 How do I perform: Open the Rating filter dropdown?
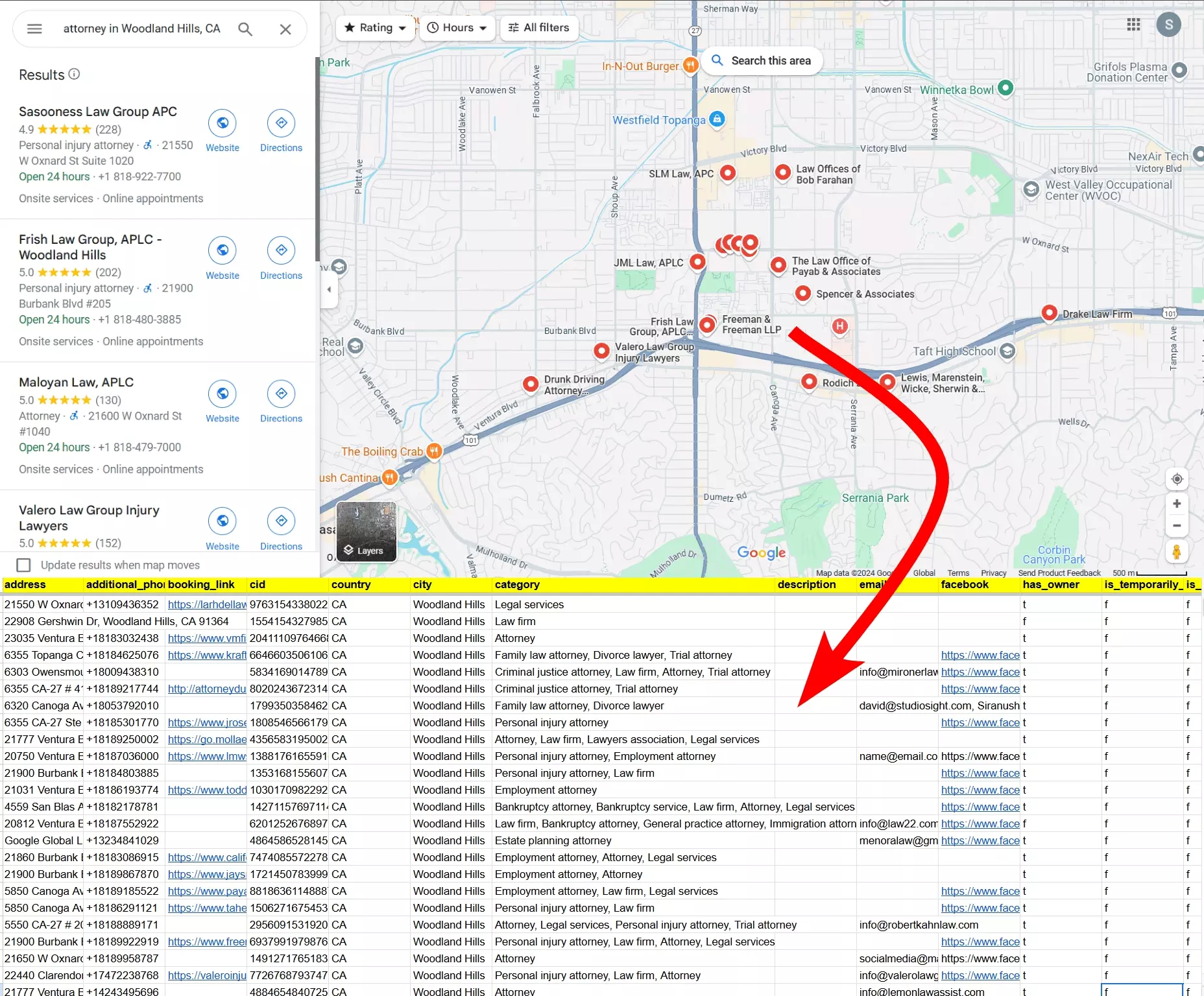(x=375, y=28)
